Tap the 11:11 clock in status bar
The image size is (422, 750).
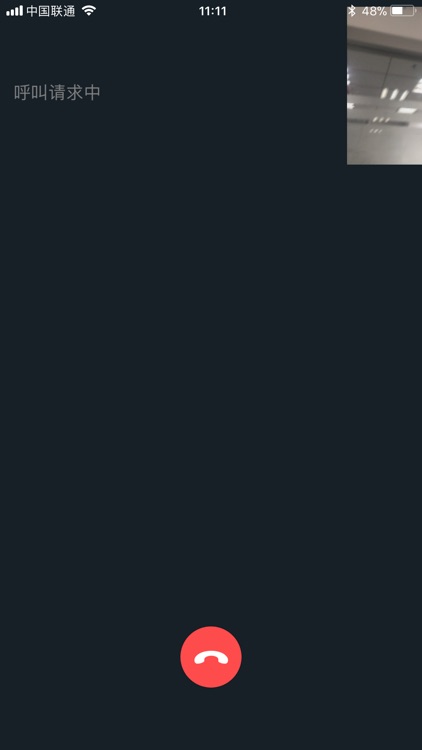[x=212, y=11]
